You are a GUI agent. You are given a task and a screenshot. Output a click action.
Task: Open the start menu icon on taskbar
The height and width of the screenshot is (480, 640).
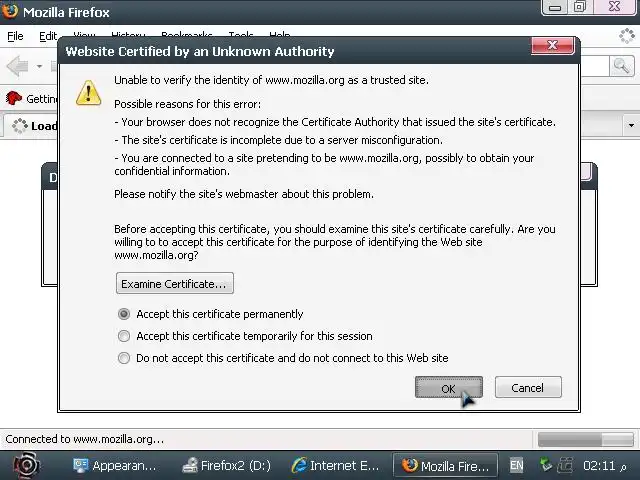(x=26, y=465)
